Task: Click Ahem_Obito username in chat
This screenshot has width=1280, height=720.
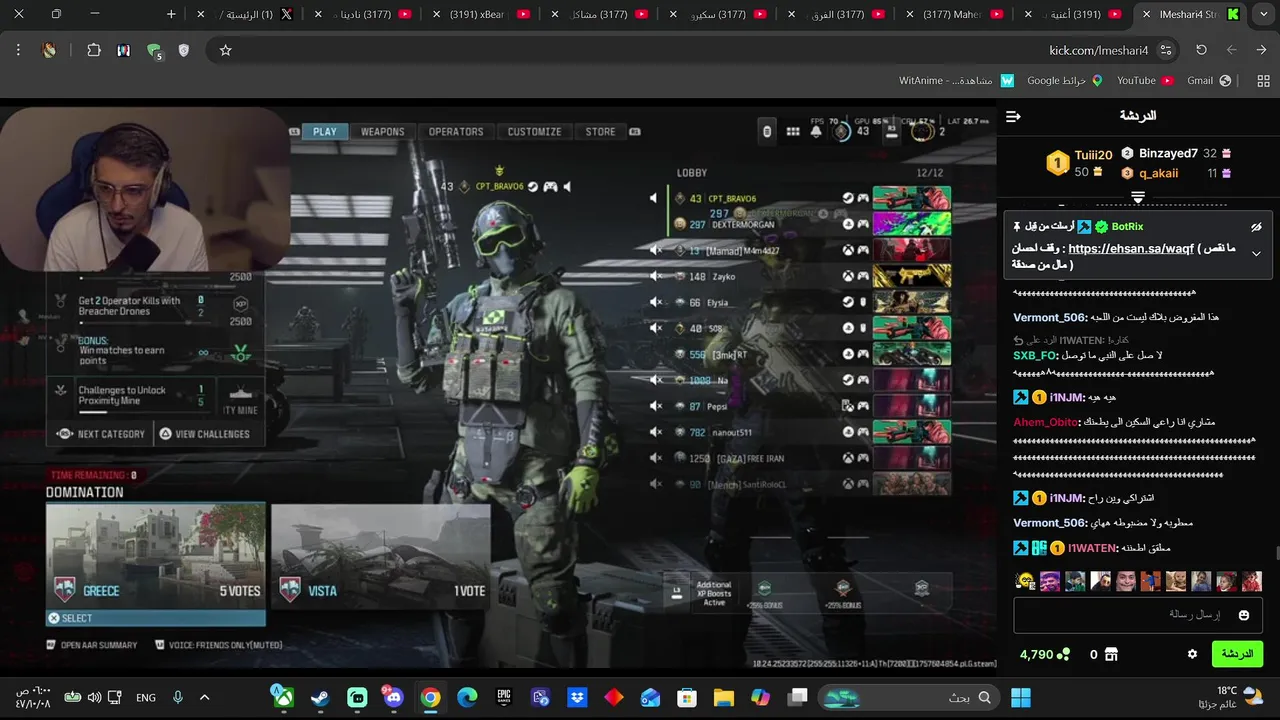Action: (1047, 422)
